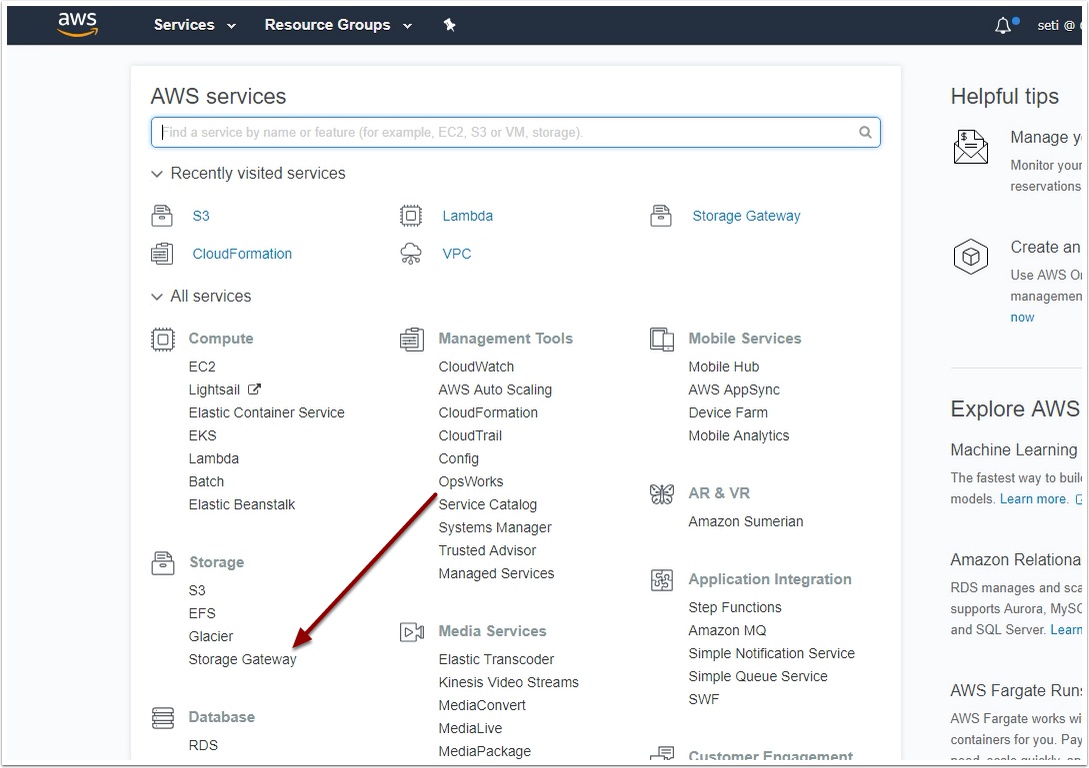Open Config under Management Tools
The image size is (1089, 768).
(458, 458)
